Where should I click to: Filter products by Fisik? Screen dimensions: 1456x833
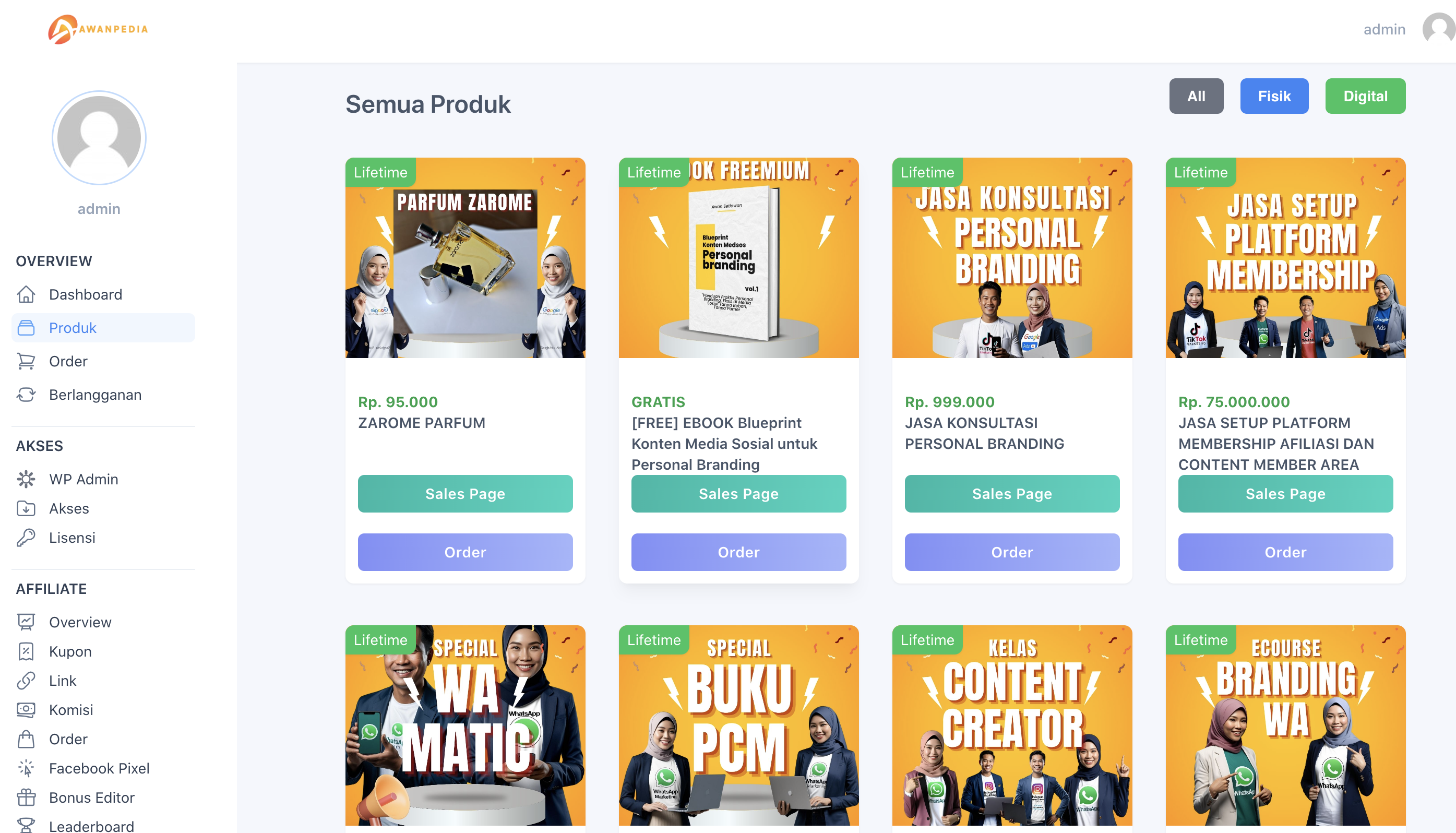pos(1273,96)
